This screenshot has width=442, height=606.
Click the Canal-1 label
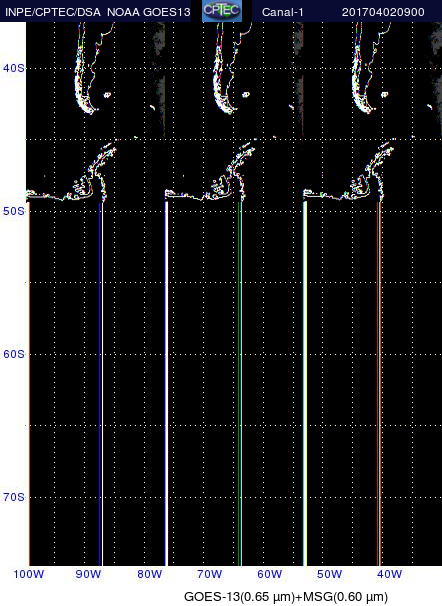(x=282, y=12)
